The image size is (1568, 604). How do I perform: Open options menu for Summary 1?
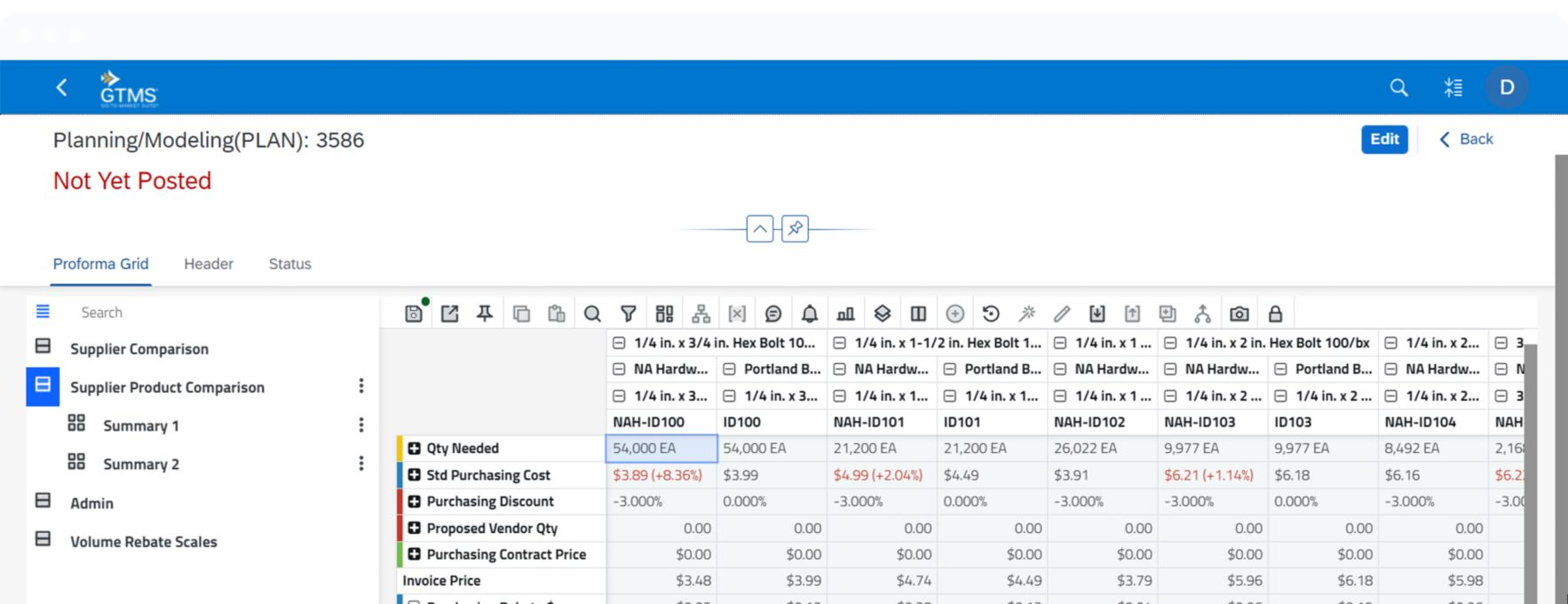click(361, 425)
